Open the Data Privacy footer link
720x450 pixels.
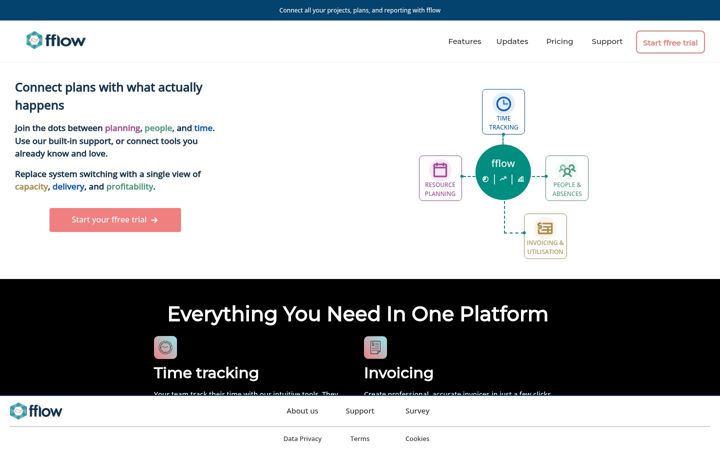point(302,439)
